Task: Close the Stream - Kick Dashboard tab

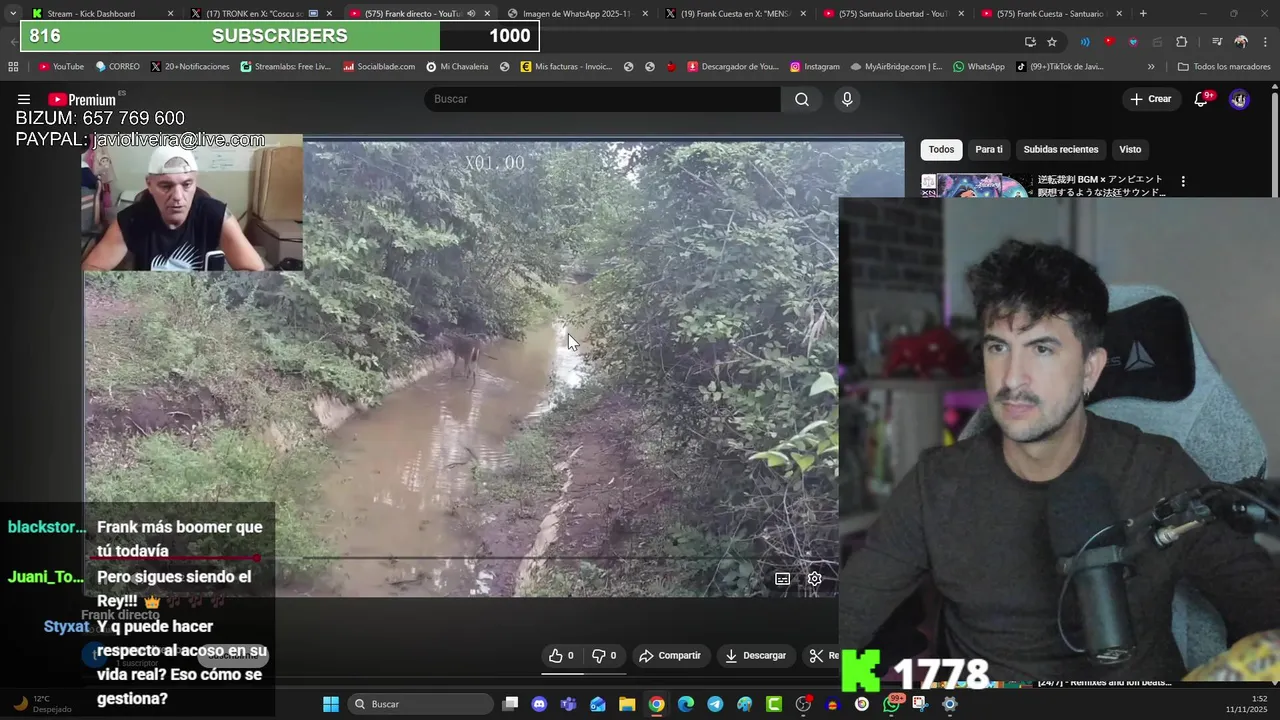Action: coord(170,14)
